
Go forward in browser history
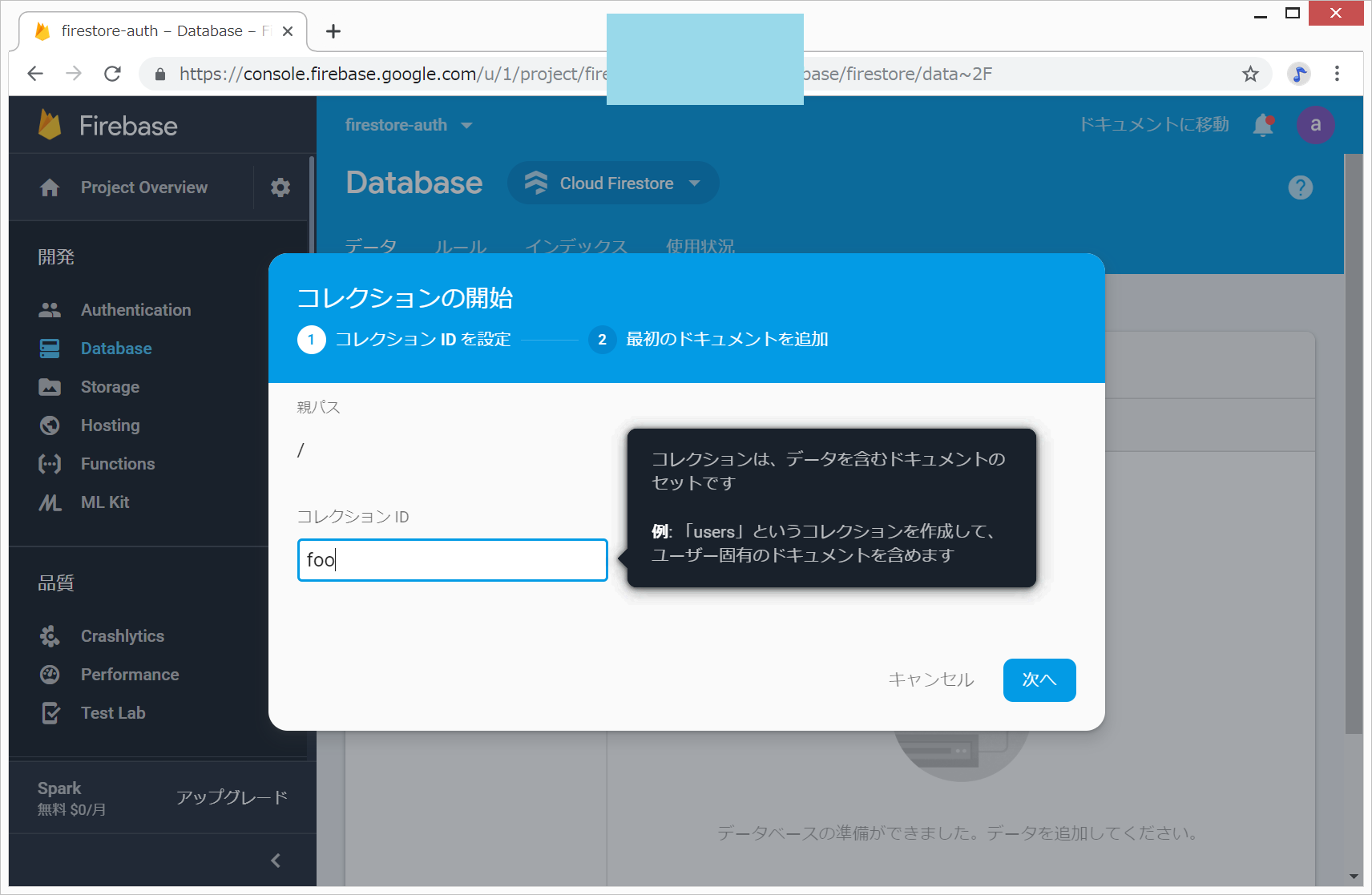coord(74,74)
